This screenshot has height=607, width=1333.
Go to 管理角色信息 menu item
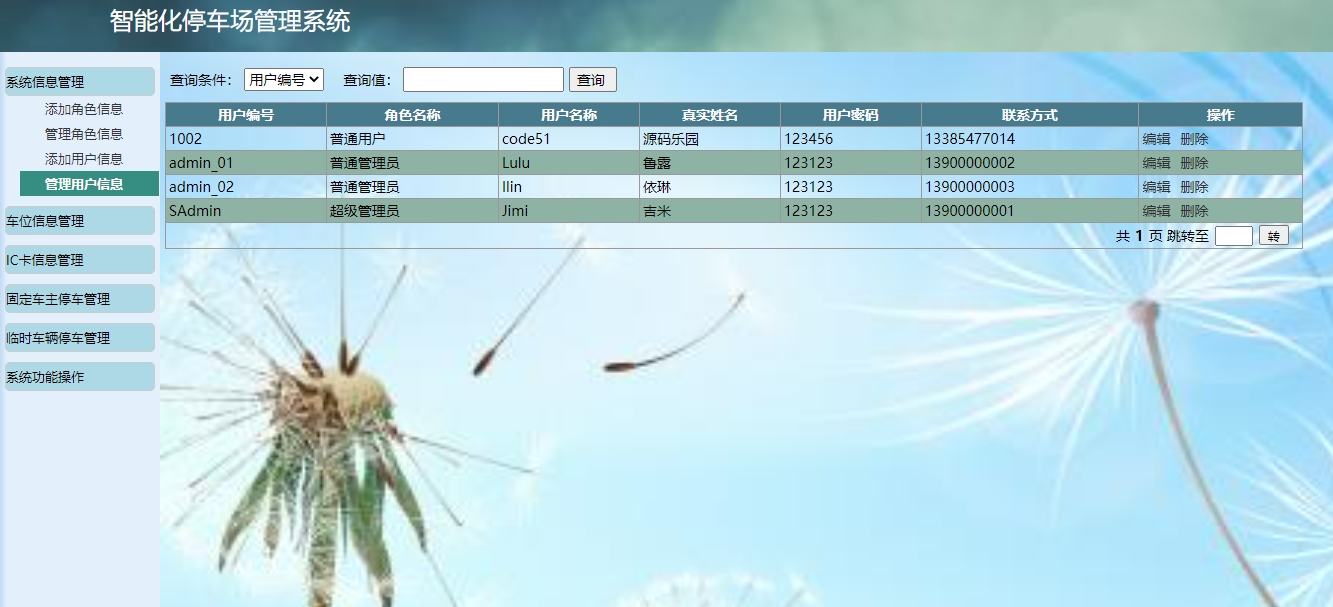tap(84, 134)
